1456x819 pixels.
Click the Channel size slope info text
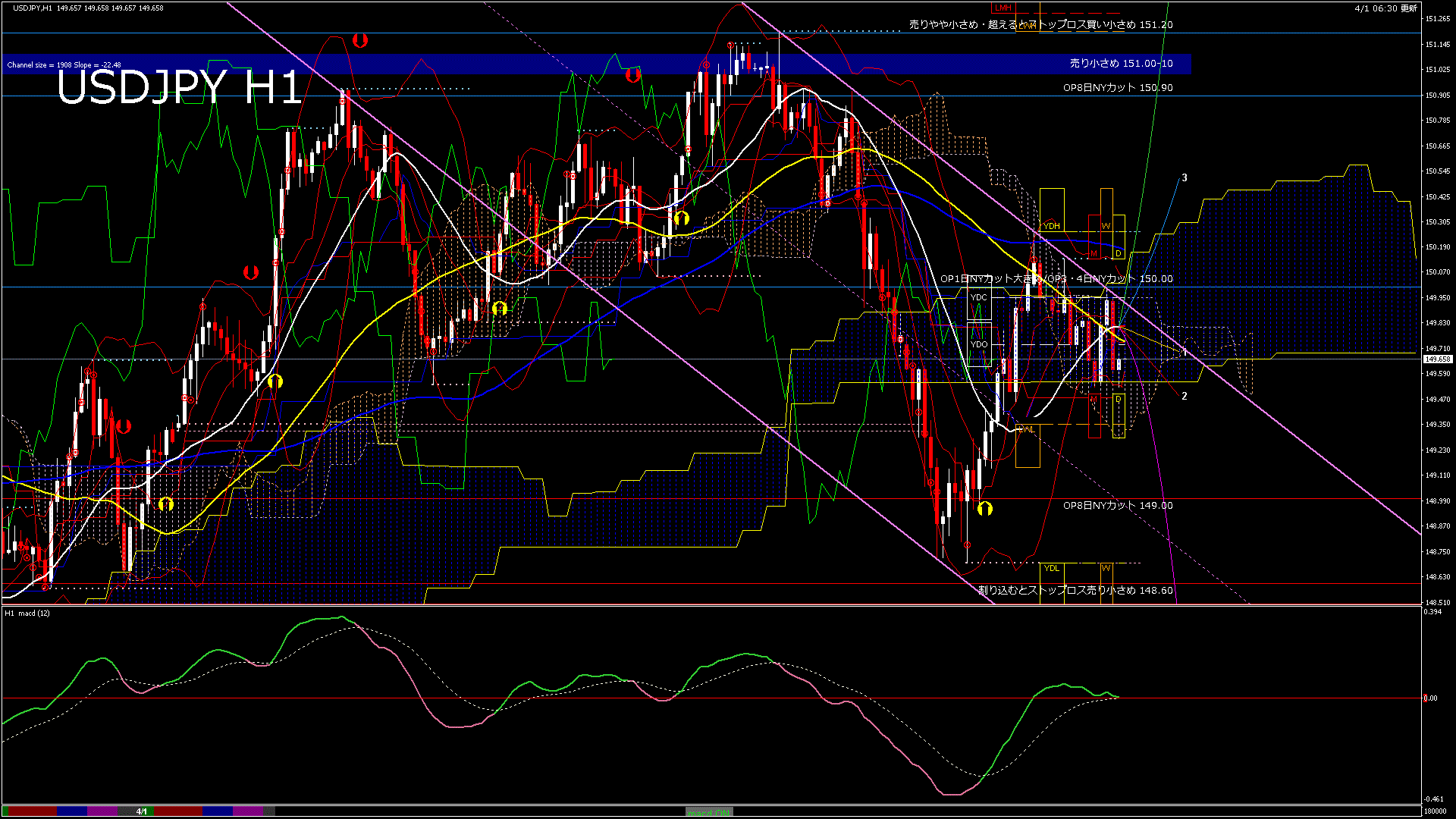pyautogui.click(x=64, y=65)
